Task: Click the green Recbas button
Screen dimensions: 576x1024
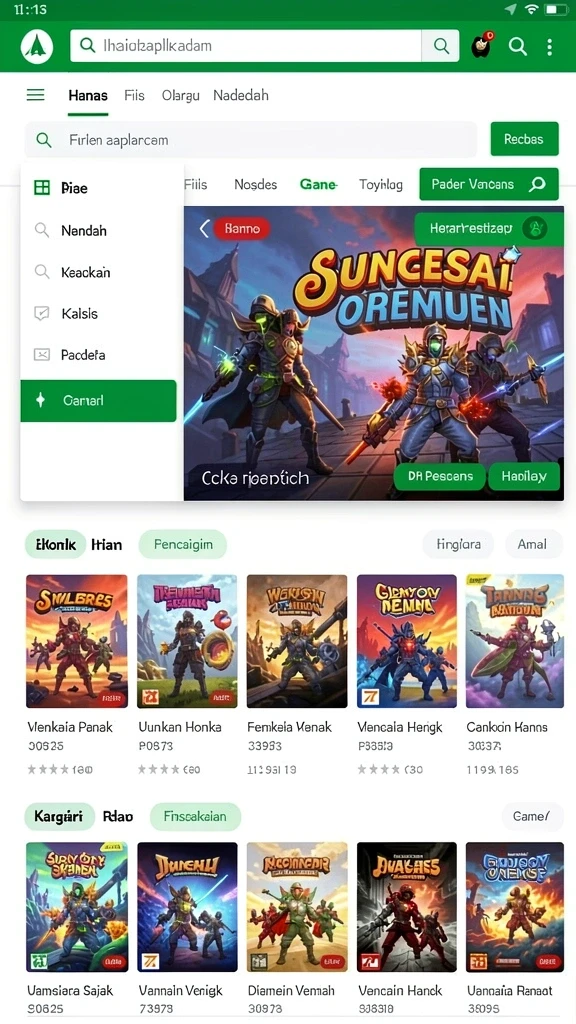Action: pos(524,138)
